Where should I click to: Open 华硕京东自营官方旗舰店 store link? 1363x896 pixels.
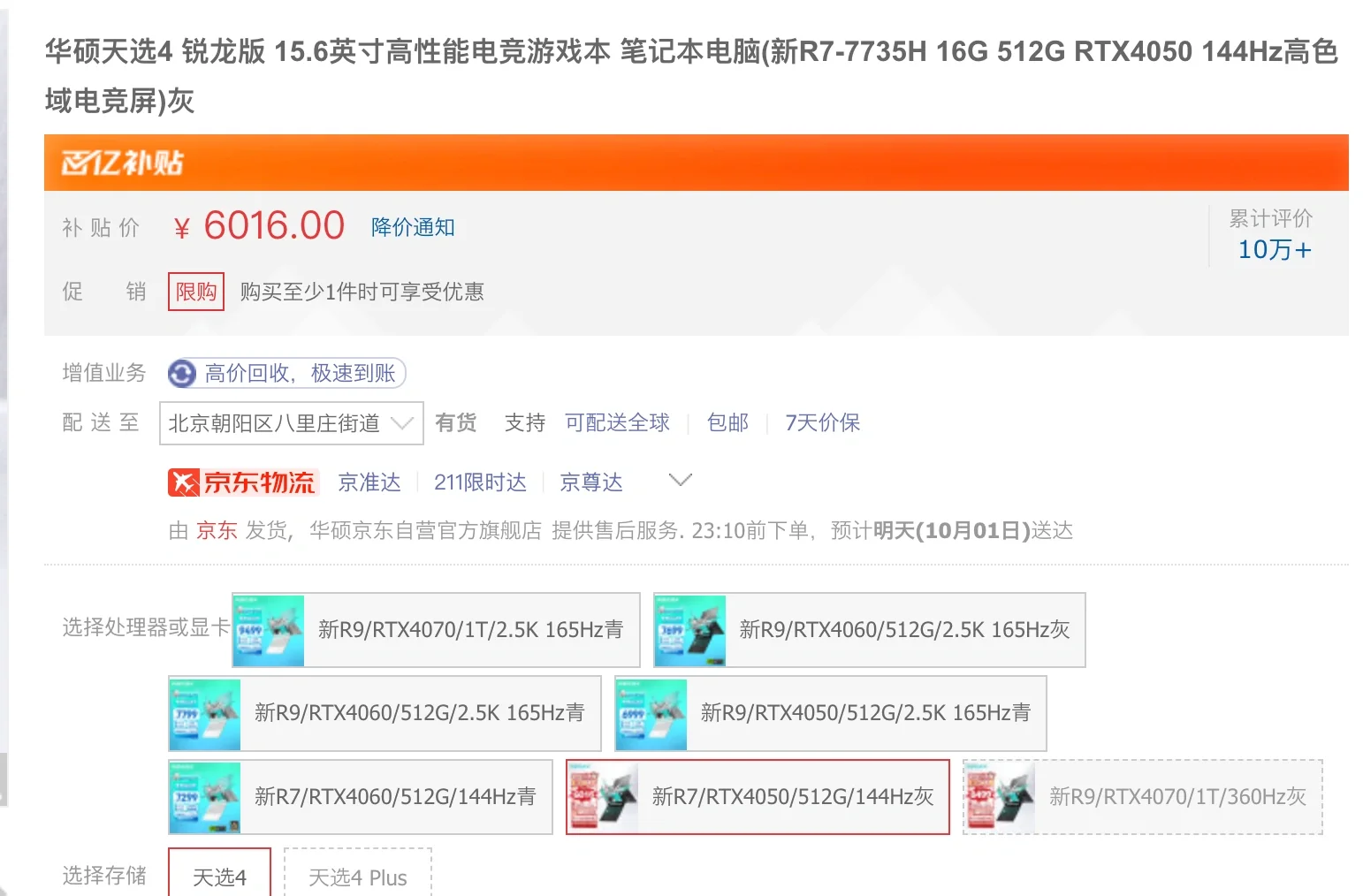click(x=425, y=530)
